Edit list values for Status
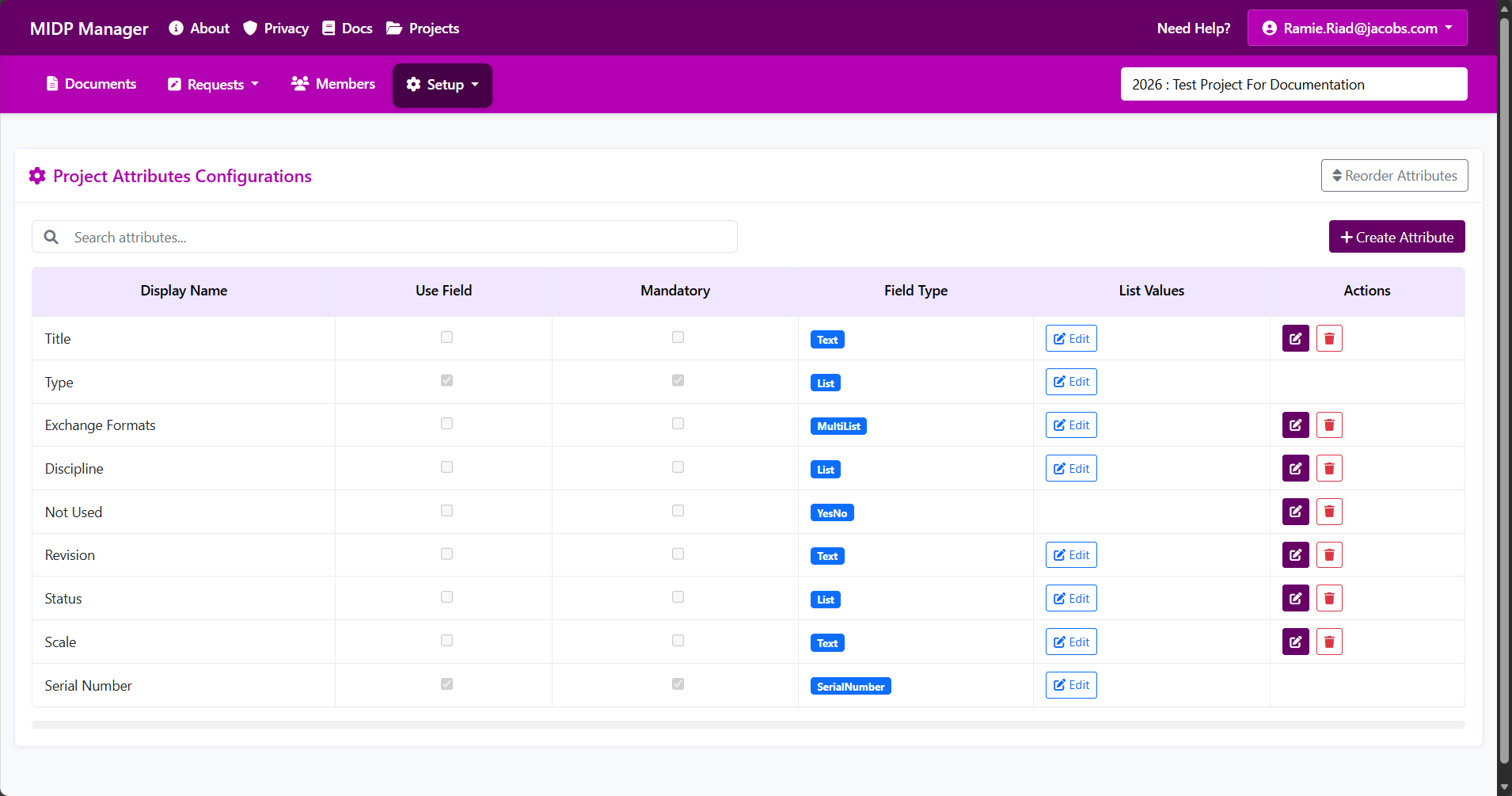 click(1071, 598)
